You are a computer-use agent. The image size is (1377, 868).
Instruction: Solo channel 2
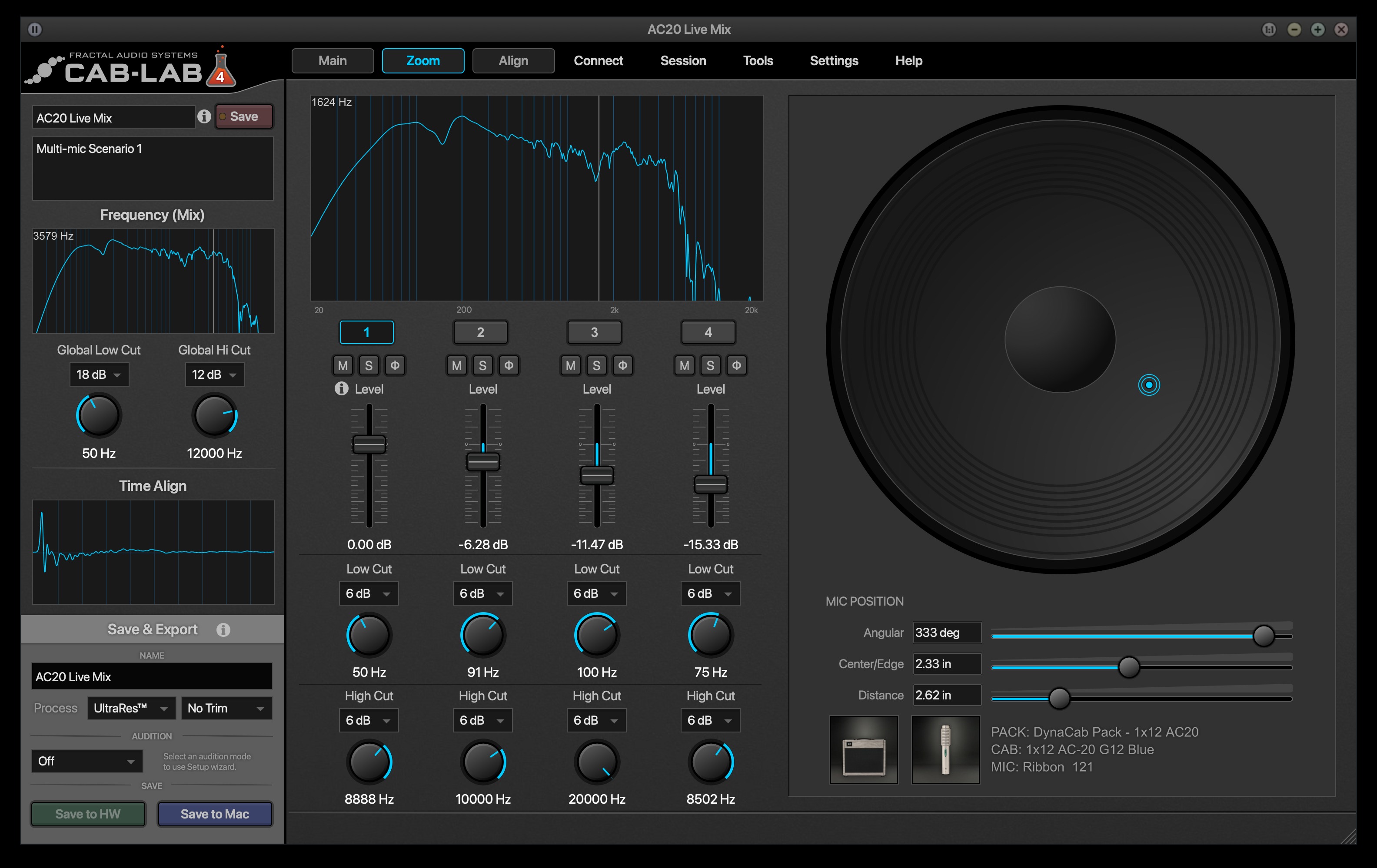click(x=482, y=366)
